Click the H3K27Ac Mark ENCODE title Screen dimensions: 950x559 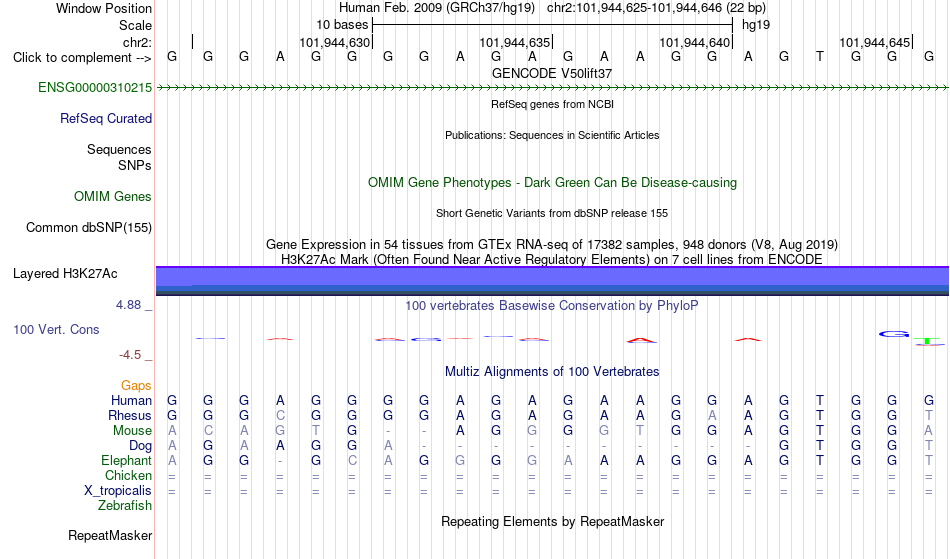tap(552, 260)
